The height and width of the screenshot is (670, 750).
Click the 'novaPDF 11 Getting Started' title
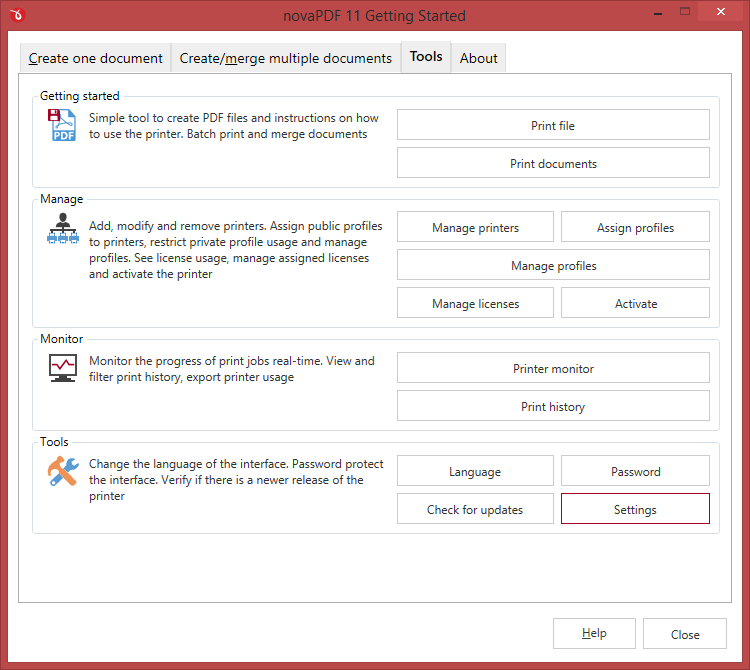pos(374,16)
